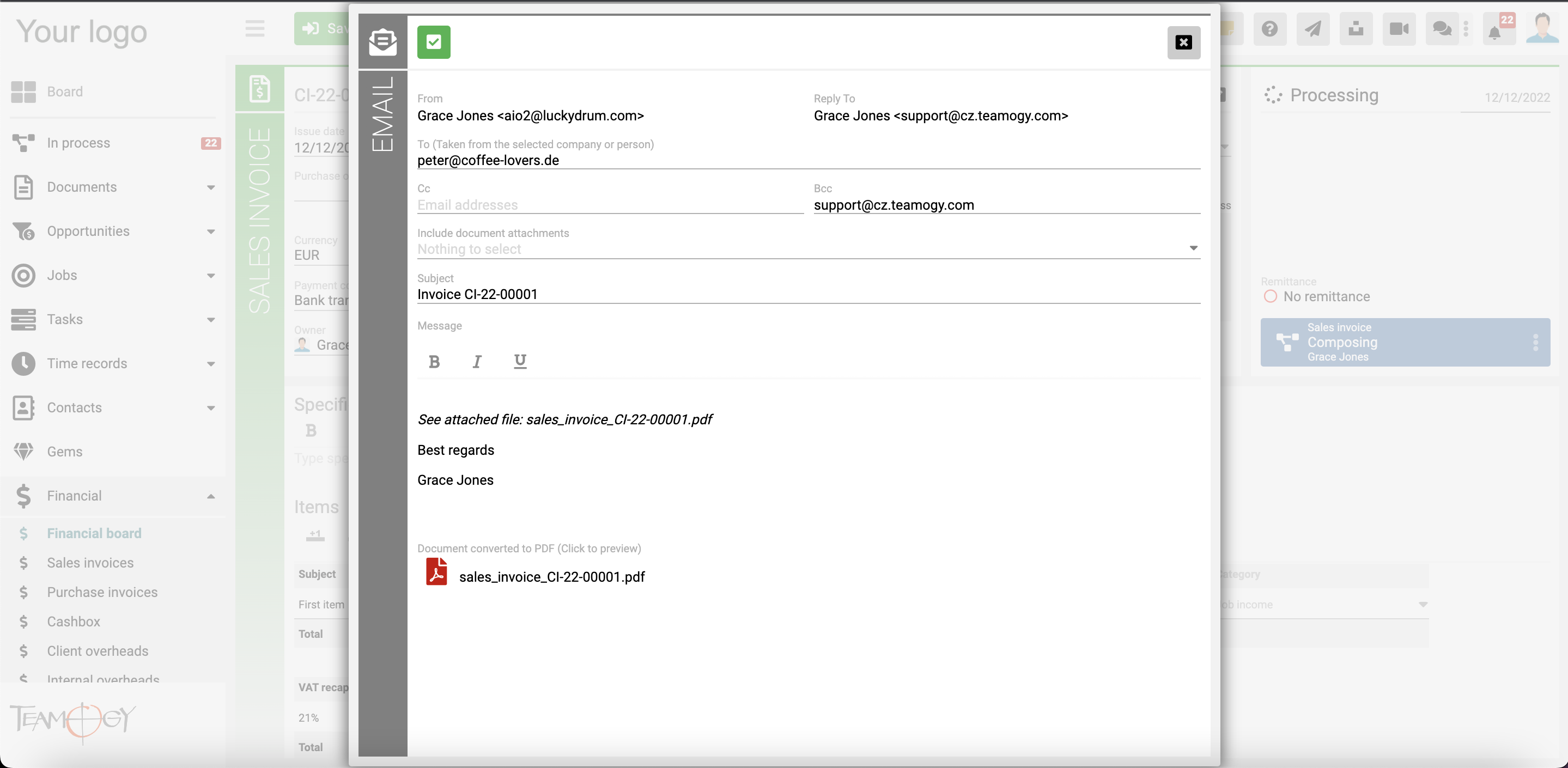Open In process in sidebar
The height and width of the screenshot is (768, 1568).
(78, 142)
